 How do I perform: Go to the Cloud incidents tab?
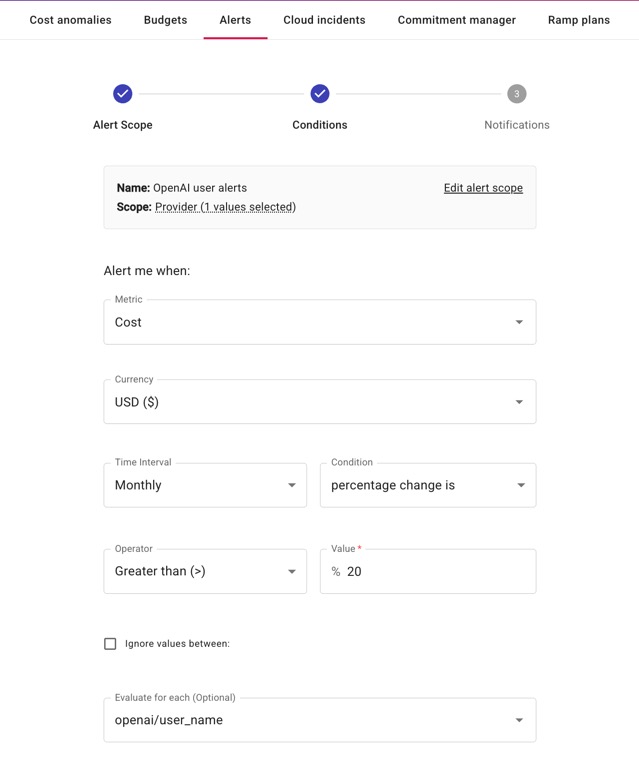click(324, 20)
